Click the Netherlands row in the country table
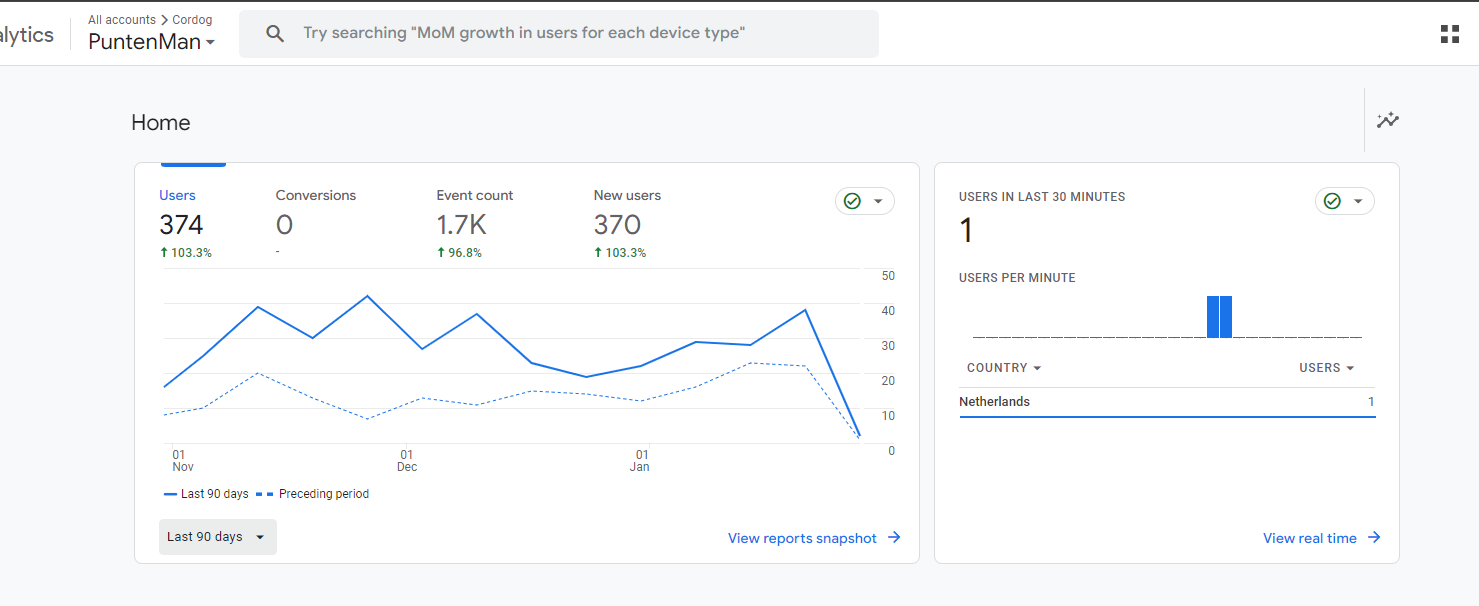This screenshot has width=1479, height=606. [1167, 402]
